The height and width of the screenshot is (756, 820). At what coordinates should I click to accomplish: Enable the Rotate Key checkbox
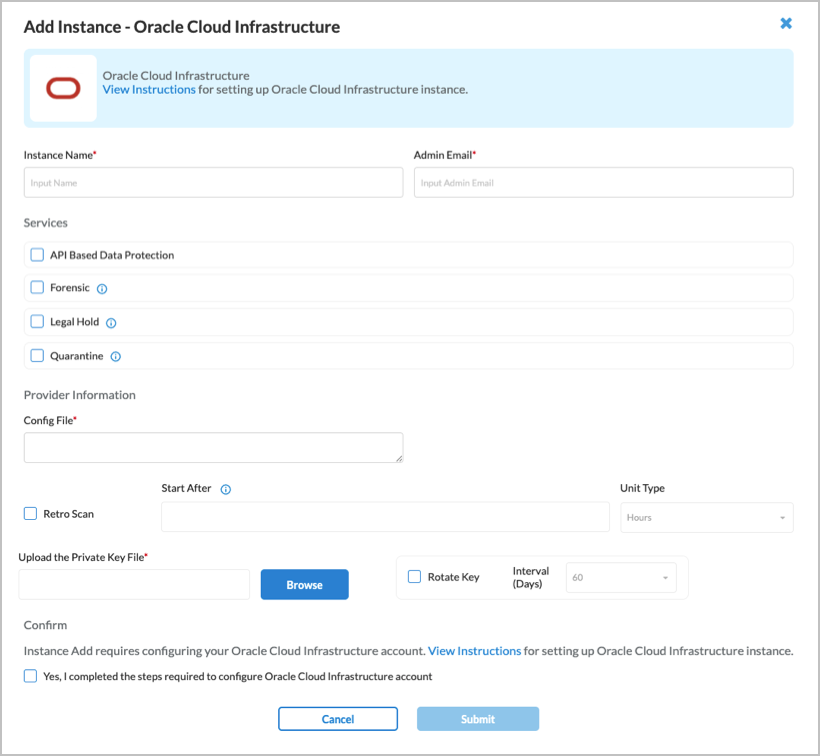pos(414,577)
